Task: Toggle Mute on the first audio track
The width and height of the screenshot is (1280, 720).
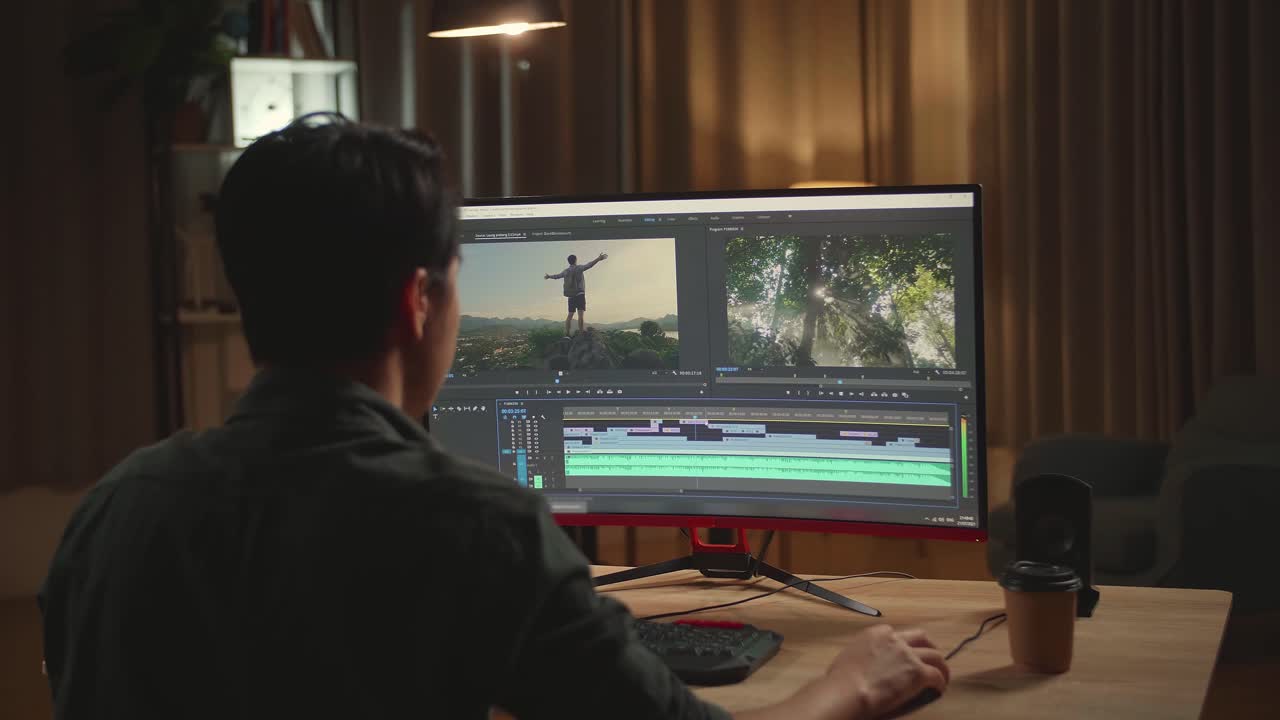Action: (529, 458)
